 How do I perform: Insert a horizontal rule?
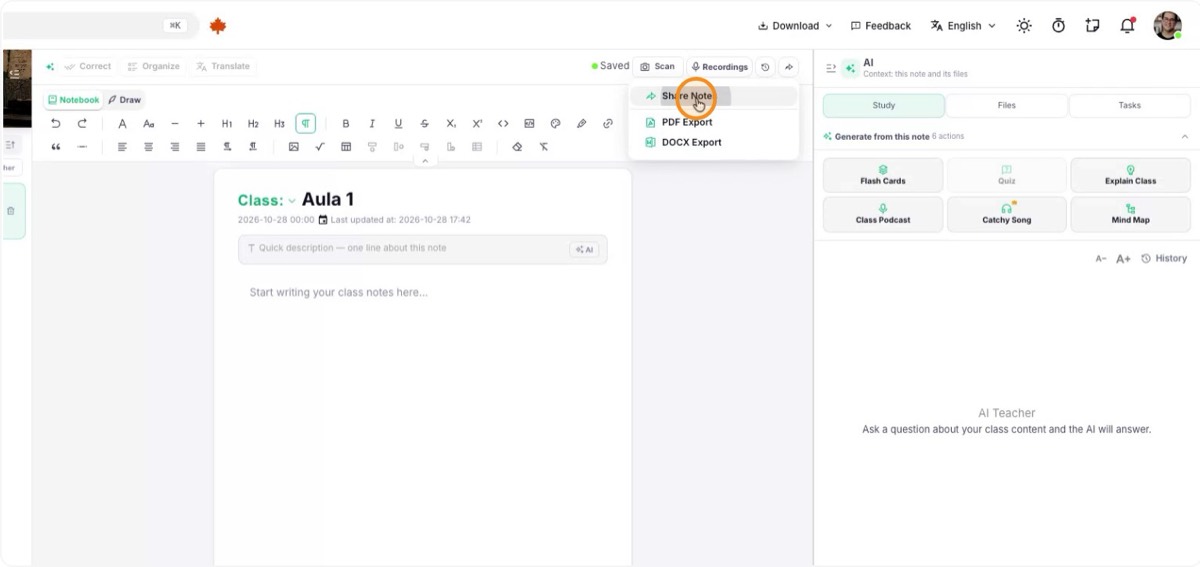pos(82,147)
